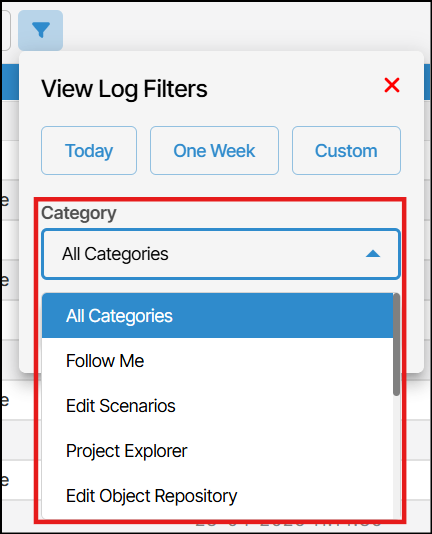The image size is (432, 534).
Task: Open the Category combo box field
Action: click(x=221, y=254)
